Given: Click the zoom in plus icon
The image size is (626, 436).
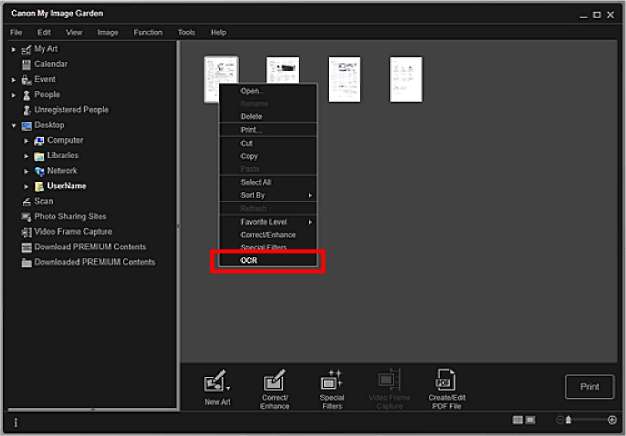Looking at the screenshot, I should tap(612, 420).
